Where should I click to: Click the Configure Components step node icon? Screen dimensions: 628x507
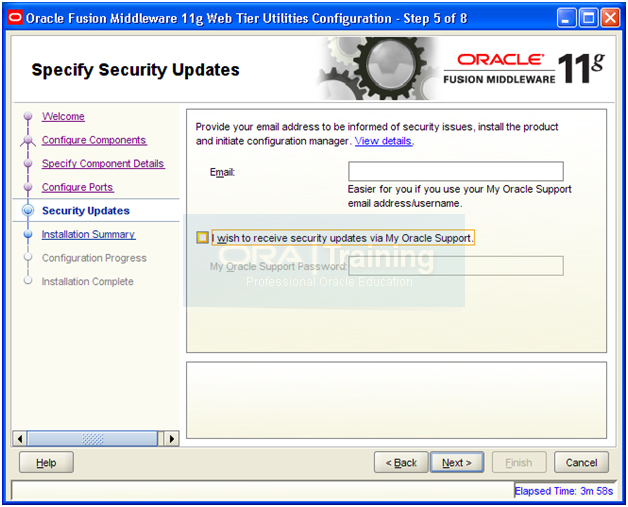pyautogui.click(x=28, y=140)
